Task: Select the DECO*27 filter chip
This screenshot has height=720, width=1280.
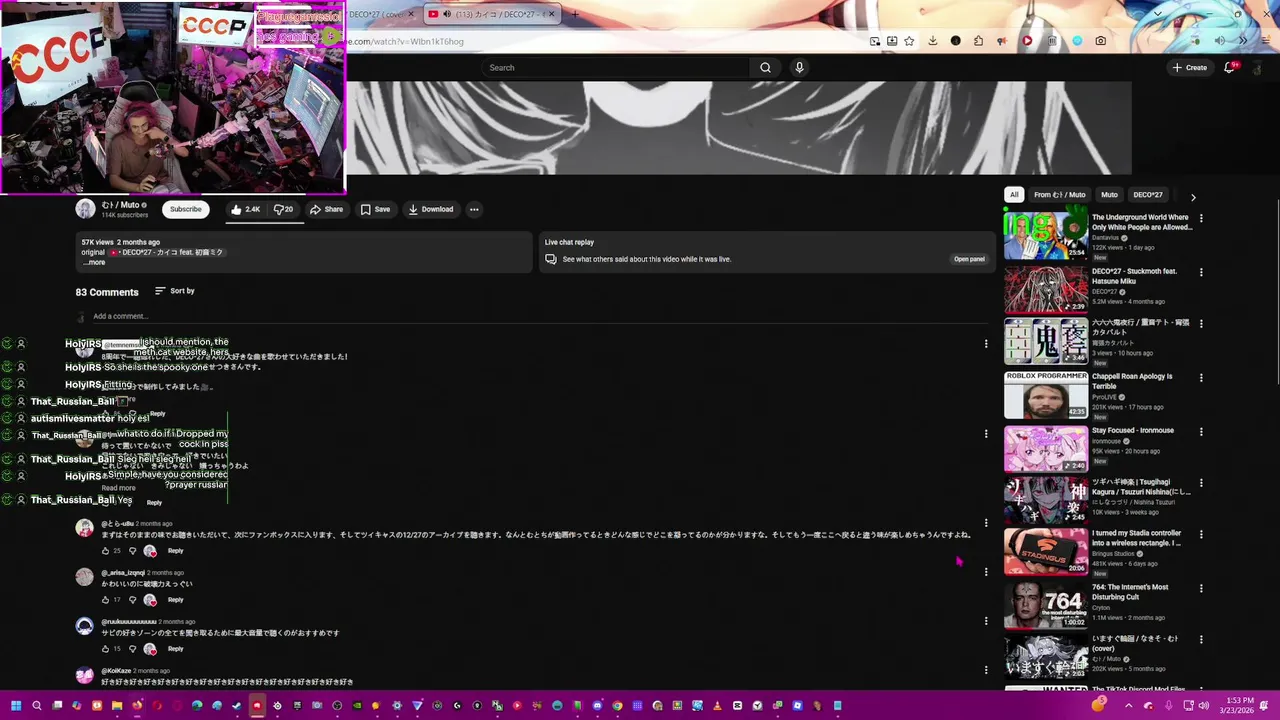Action: coord(1148,195)
